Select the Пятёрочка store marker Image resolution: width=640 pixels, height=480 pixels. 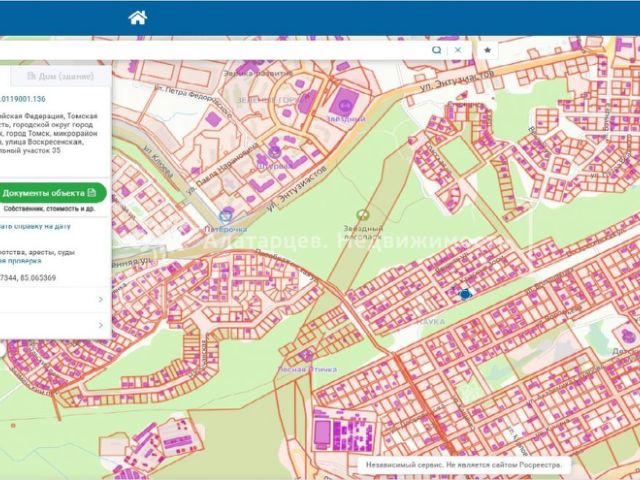pos(226,215)
